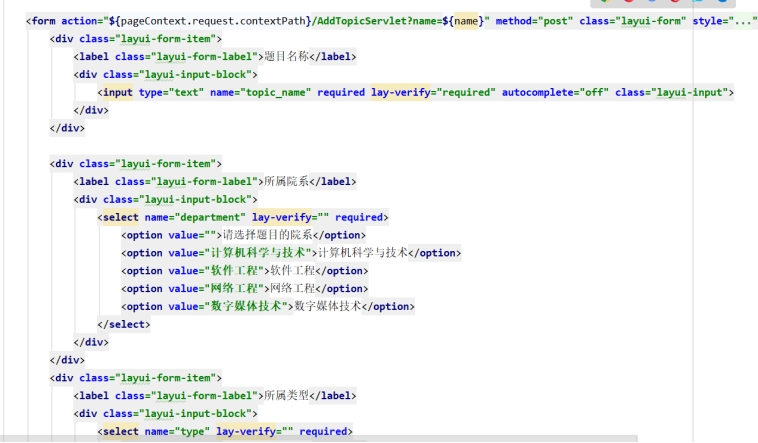Click the 请选择题目的院系 option text
The width and height of the screenshot is (758, 443).
(267, 235)
